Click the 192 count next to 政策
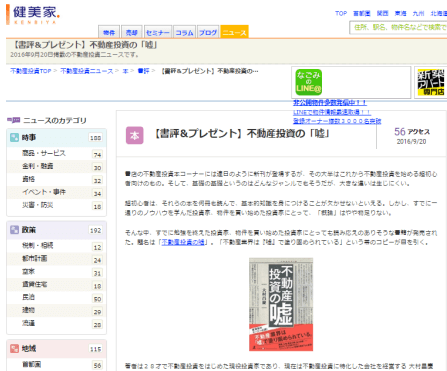Viewport: 447px width, 371px height. [x=96, y=230]
